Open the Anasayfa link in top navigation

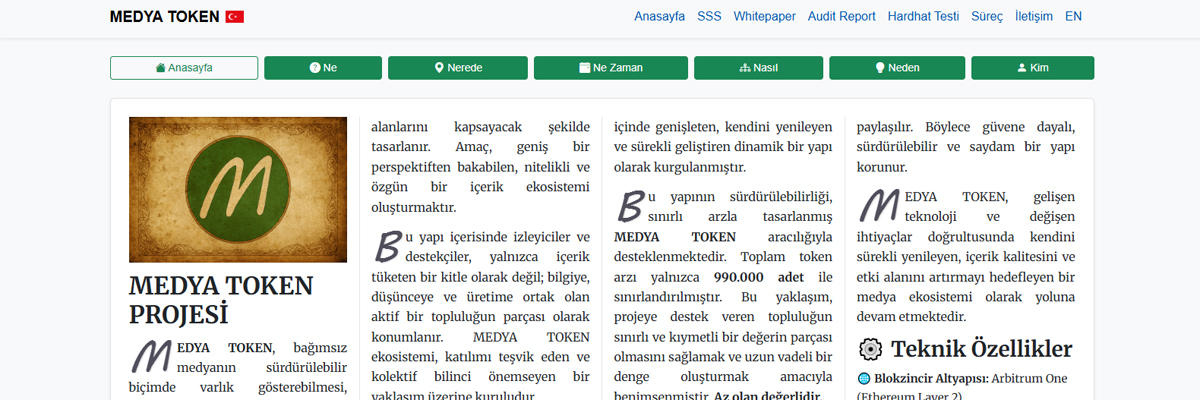pos(660,16)
